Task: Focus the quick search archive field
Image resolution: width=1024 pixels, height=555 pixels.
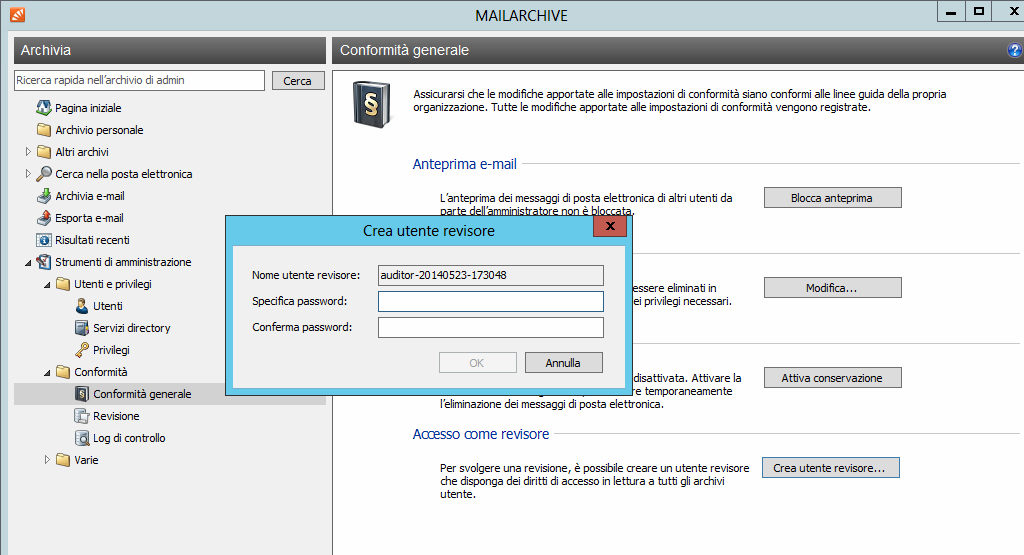Action: (x=139, y=80)
